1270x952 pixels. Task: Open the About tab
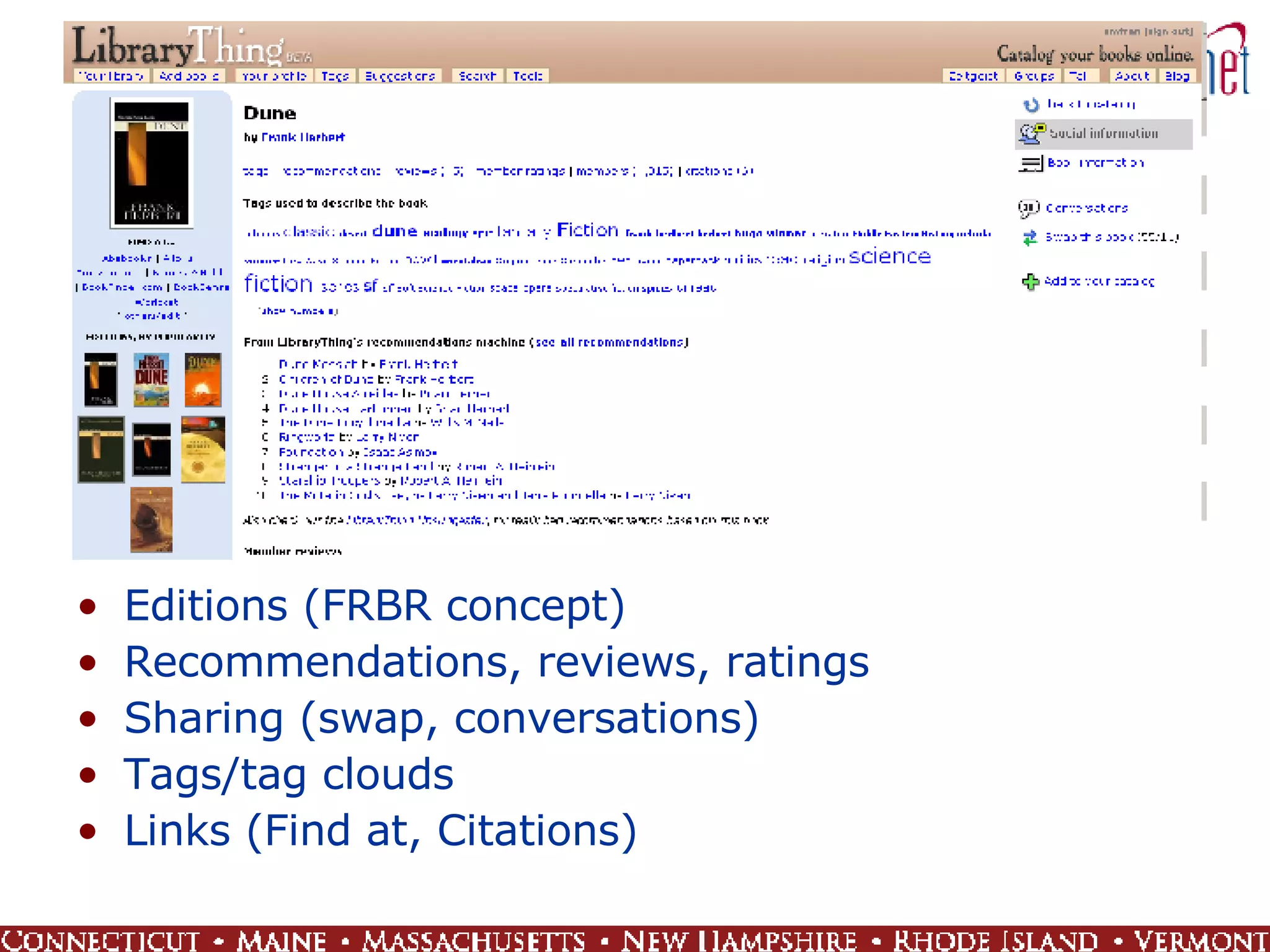tap(1132, 76)
